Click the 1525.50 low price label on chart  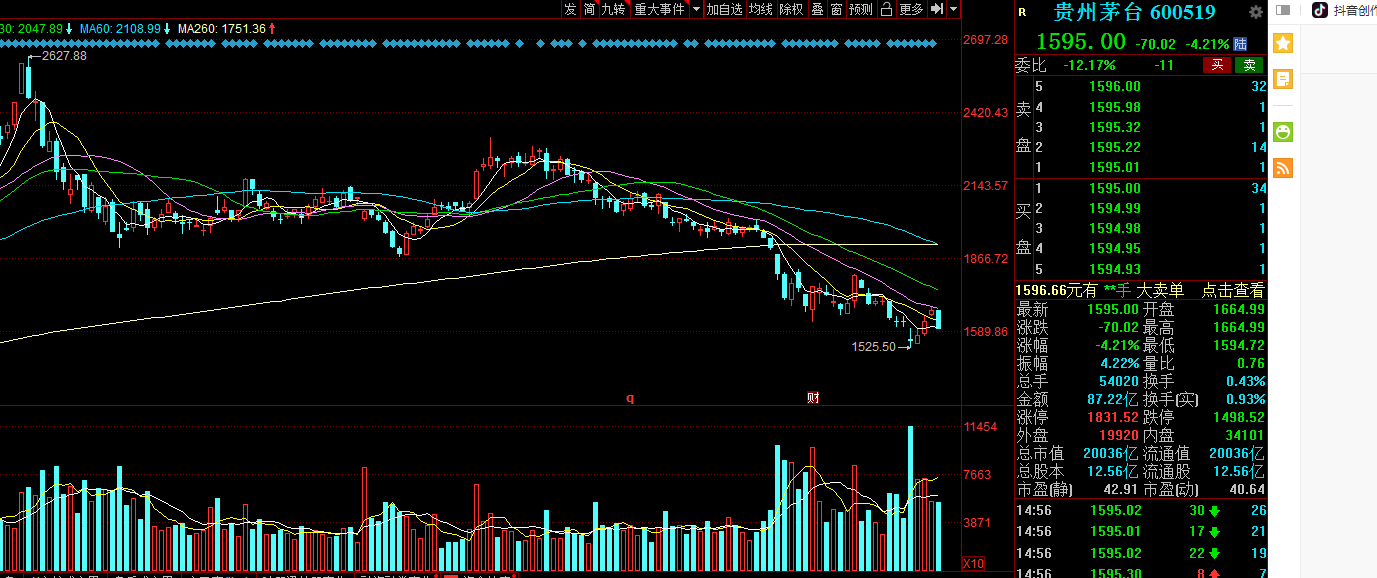coord(874,346)
